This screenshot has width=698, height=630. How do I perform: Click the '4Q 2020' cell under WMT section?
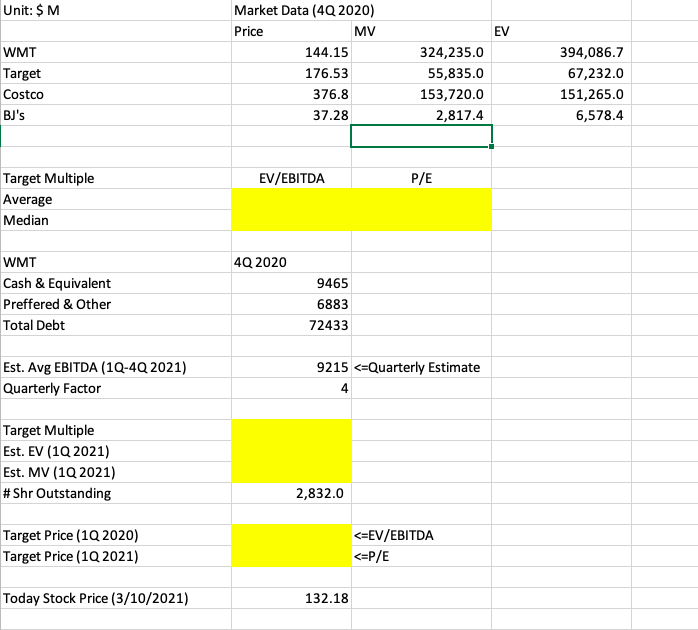click(x=291, y=262)
